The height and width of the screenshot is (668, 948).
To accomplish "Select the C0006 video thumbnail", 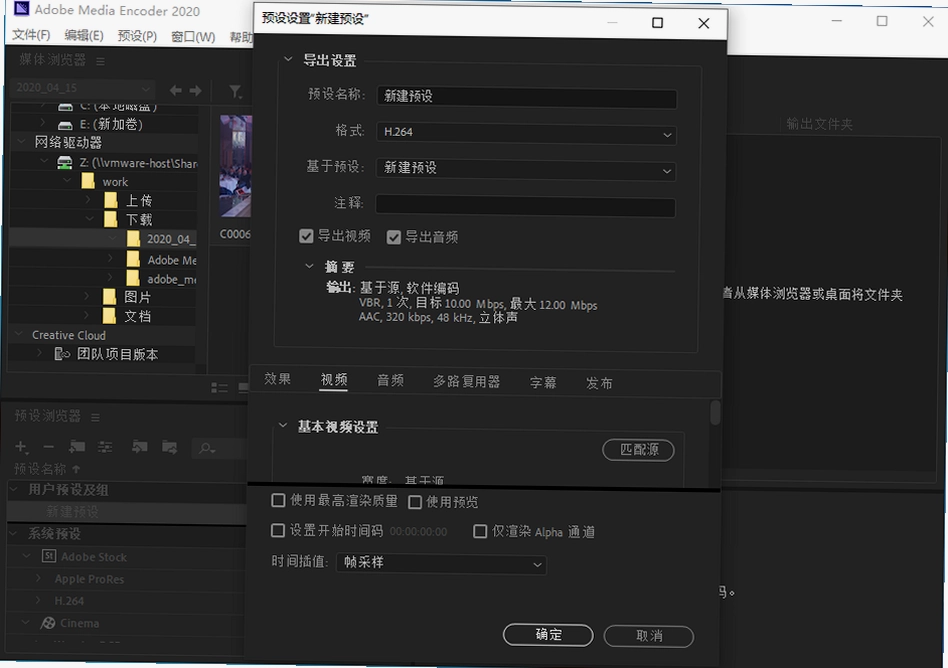I will click(x=236, y=166).
